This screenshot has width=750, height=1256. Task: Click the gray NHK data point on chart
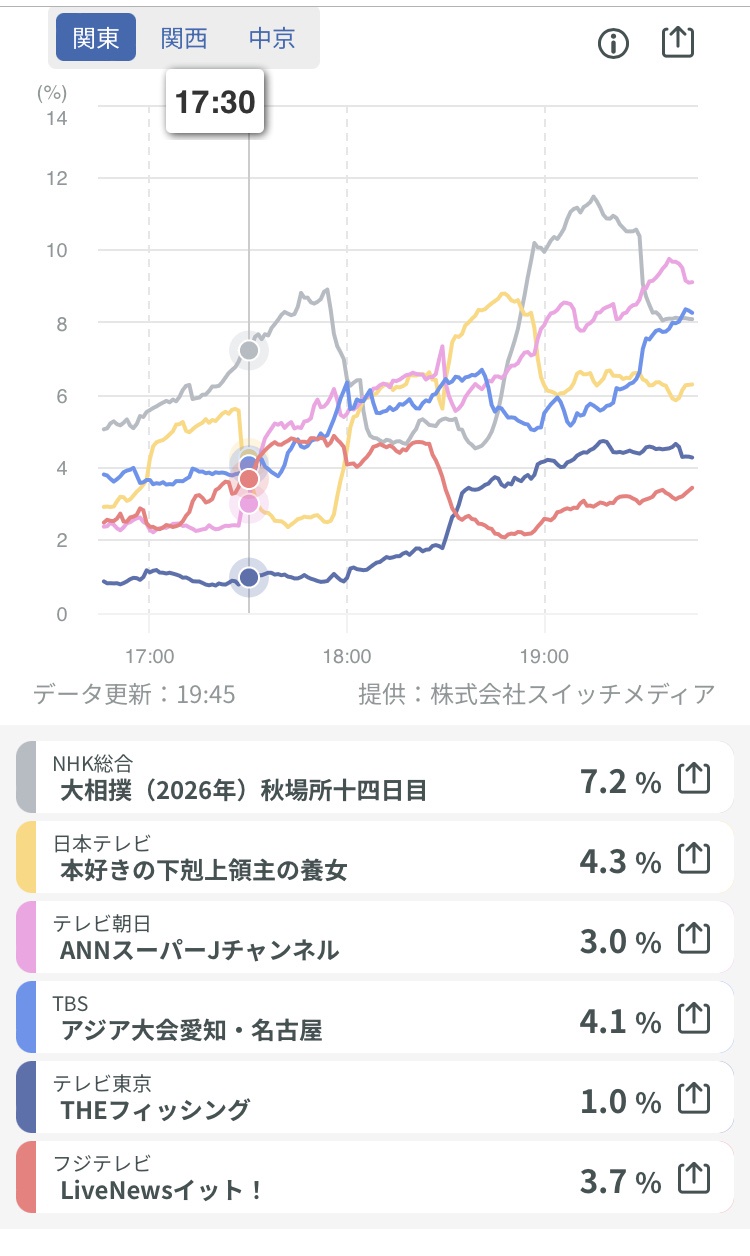click(x=249, y=350)
